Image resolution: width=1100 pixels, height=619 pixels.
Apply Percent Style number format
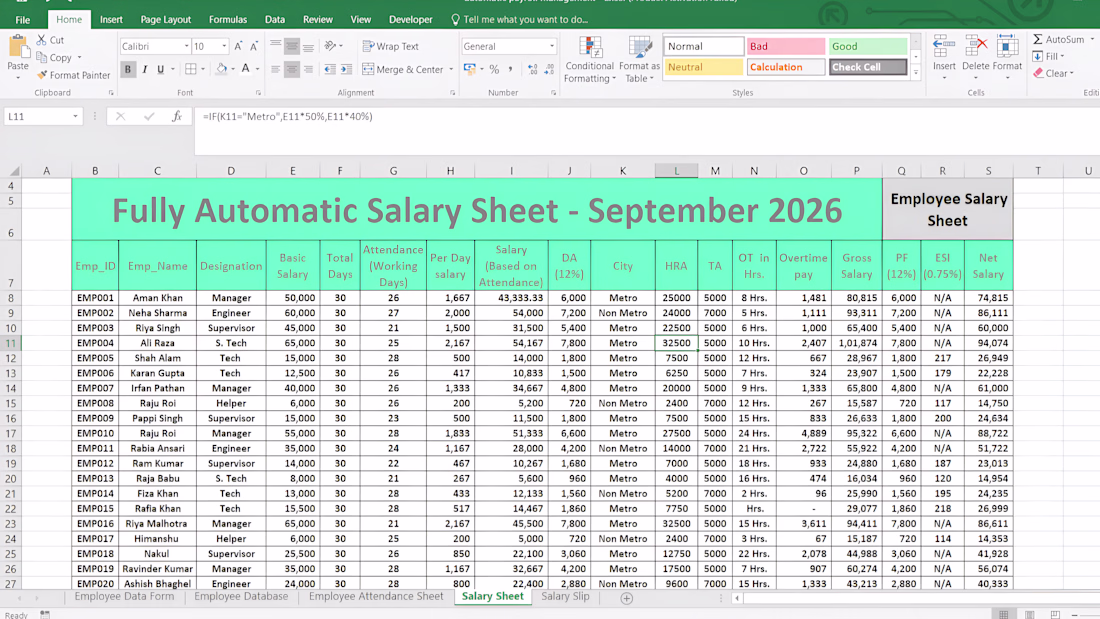(x=495, y=69)
